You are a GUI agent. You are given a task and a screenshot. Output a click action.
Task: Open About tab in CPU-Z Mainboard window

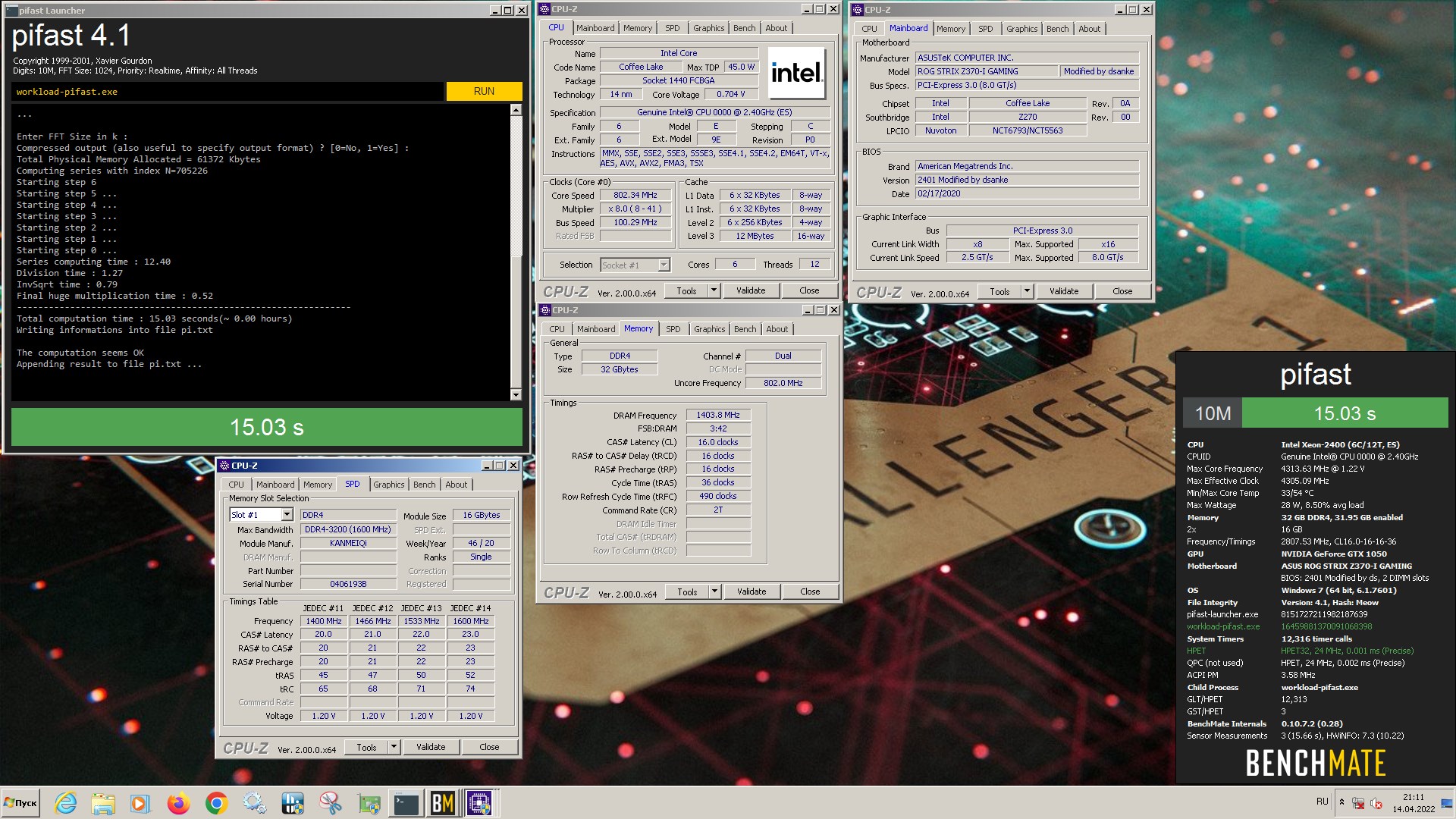tap(1089, 29)
